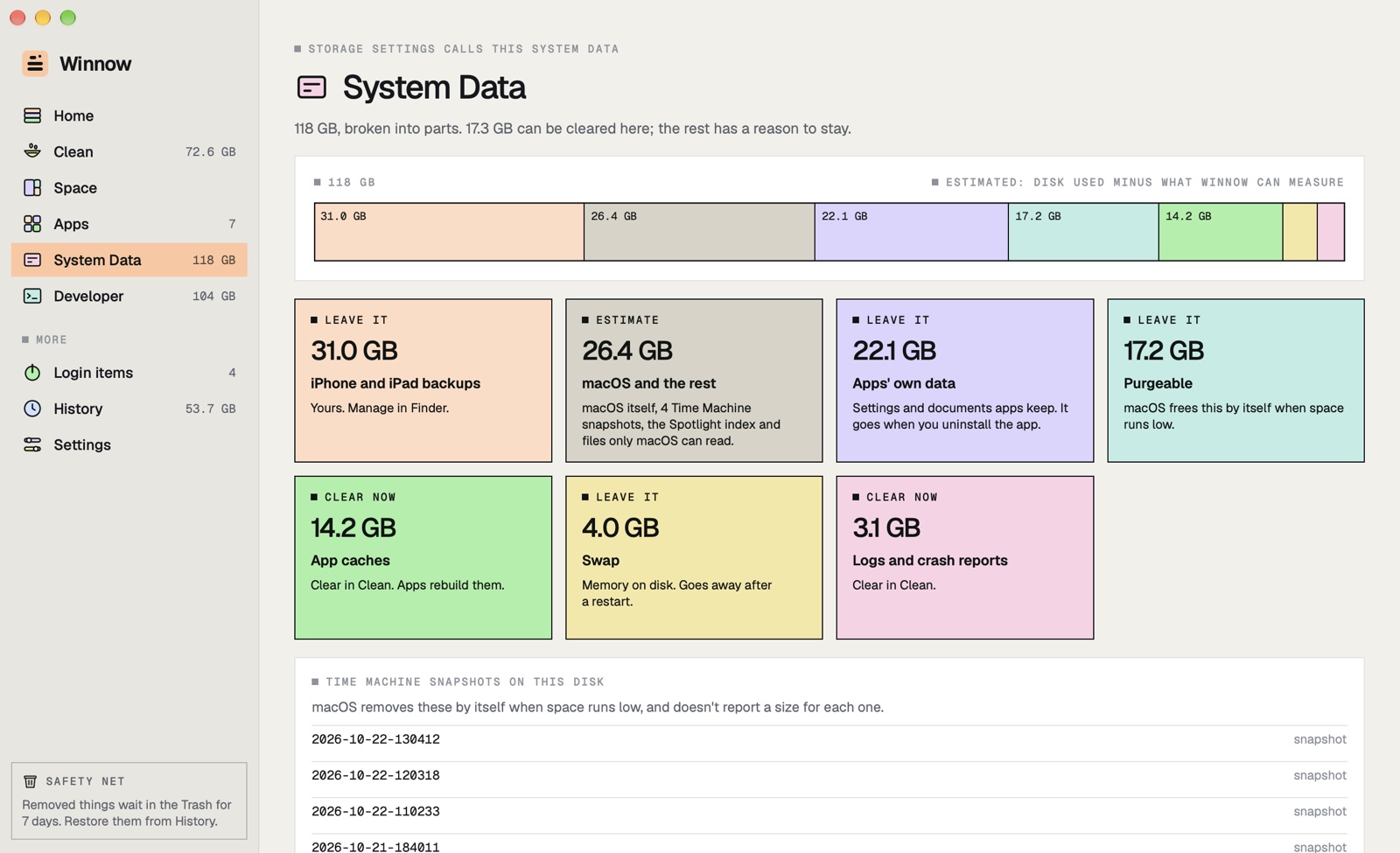Viewport: 1400px width, 853px height.
Task: Open Login items
Action: point(129,373)
